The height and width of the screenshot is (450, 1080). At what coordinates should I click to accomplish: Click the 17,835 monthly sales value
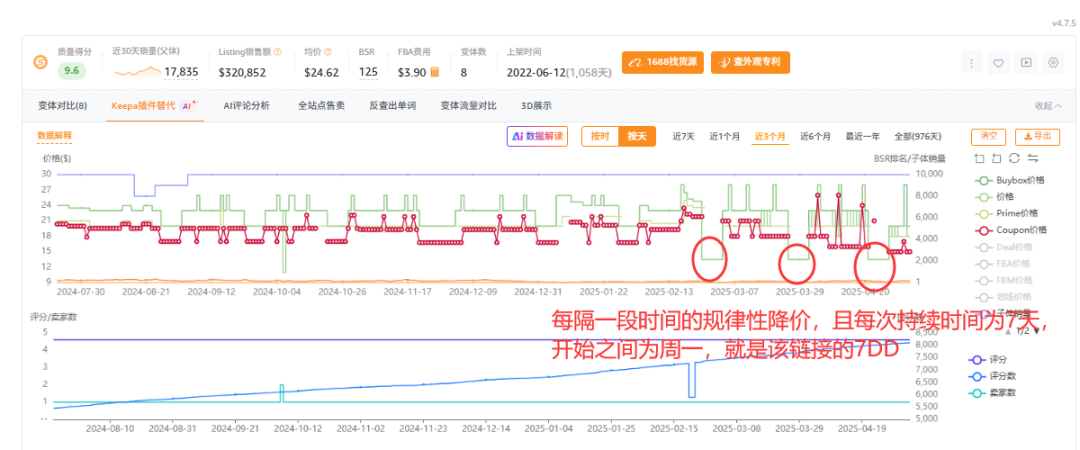pos(181,72)
